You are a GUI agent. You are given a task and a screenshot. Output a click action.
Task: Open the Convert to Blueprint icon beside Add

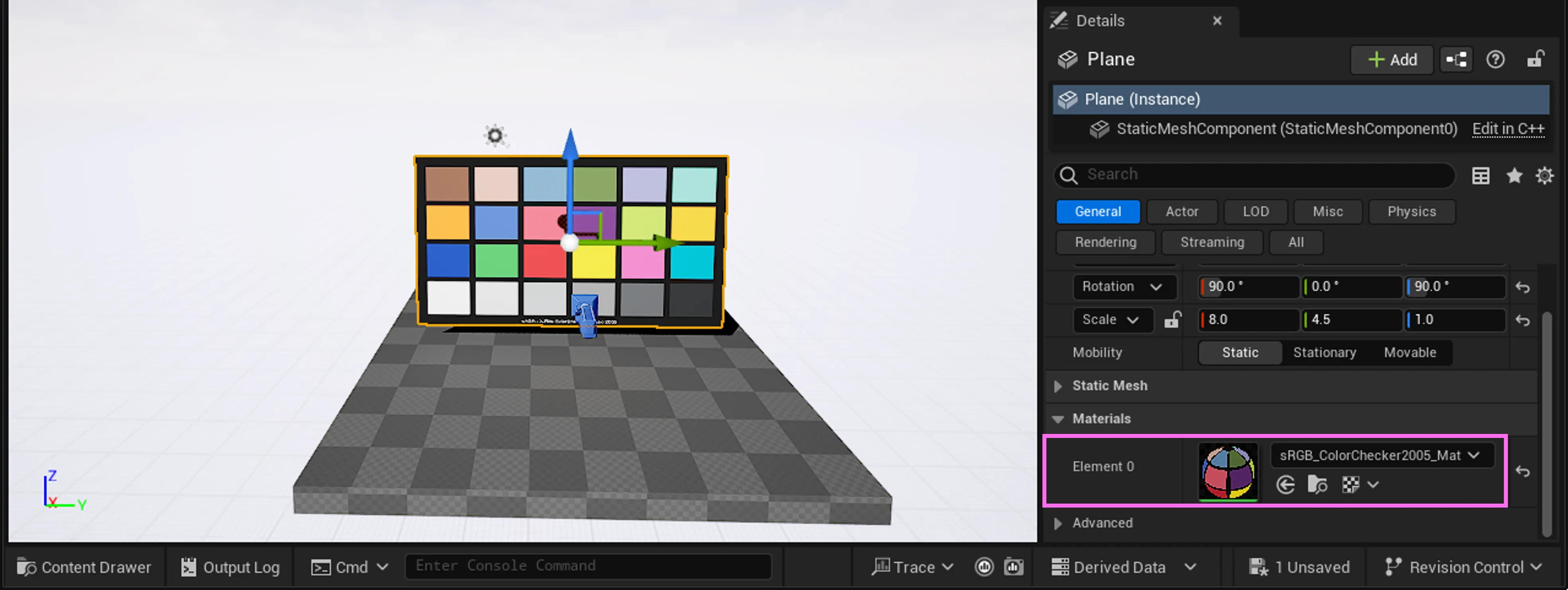tap(1456, 59)
